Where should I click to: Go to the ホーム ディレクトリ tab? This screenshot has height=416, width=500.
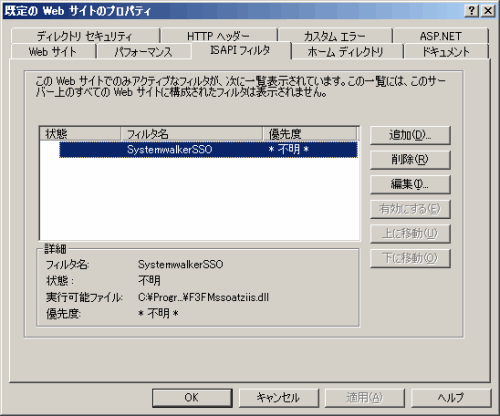tap(347, 52)
